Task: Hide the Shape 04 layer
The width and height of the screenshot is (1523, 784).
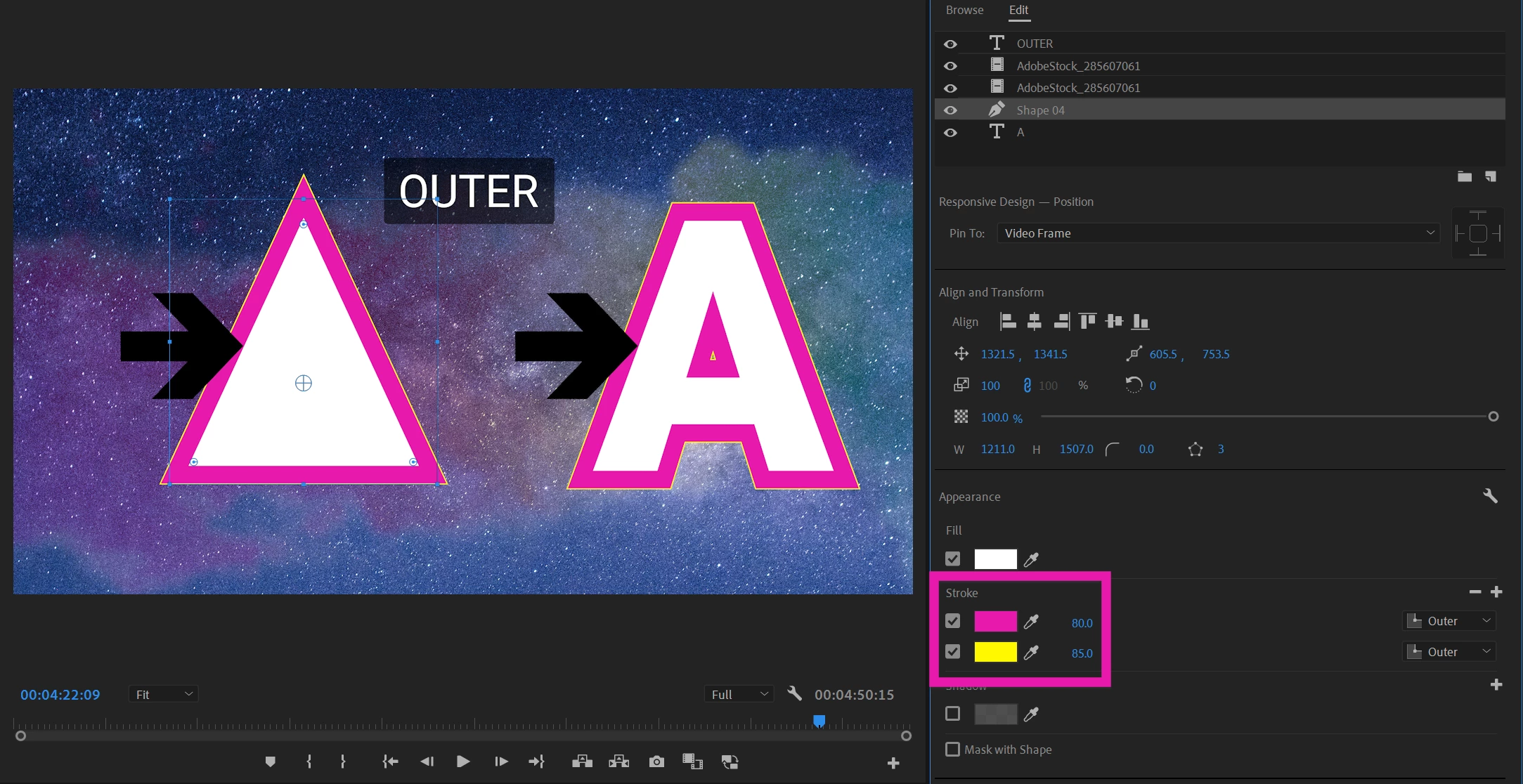Action: tap(950, 110)
